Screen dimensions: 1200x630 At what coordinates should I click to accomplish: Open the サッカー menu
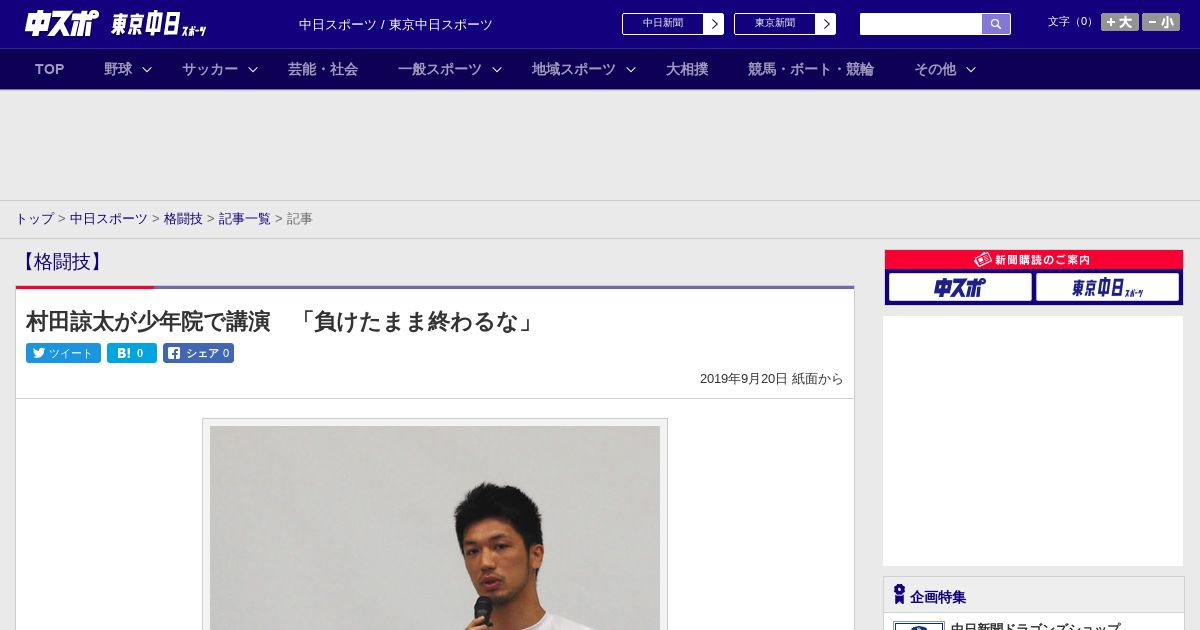pyautogui.click(x=210, y=69)
